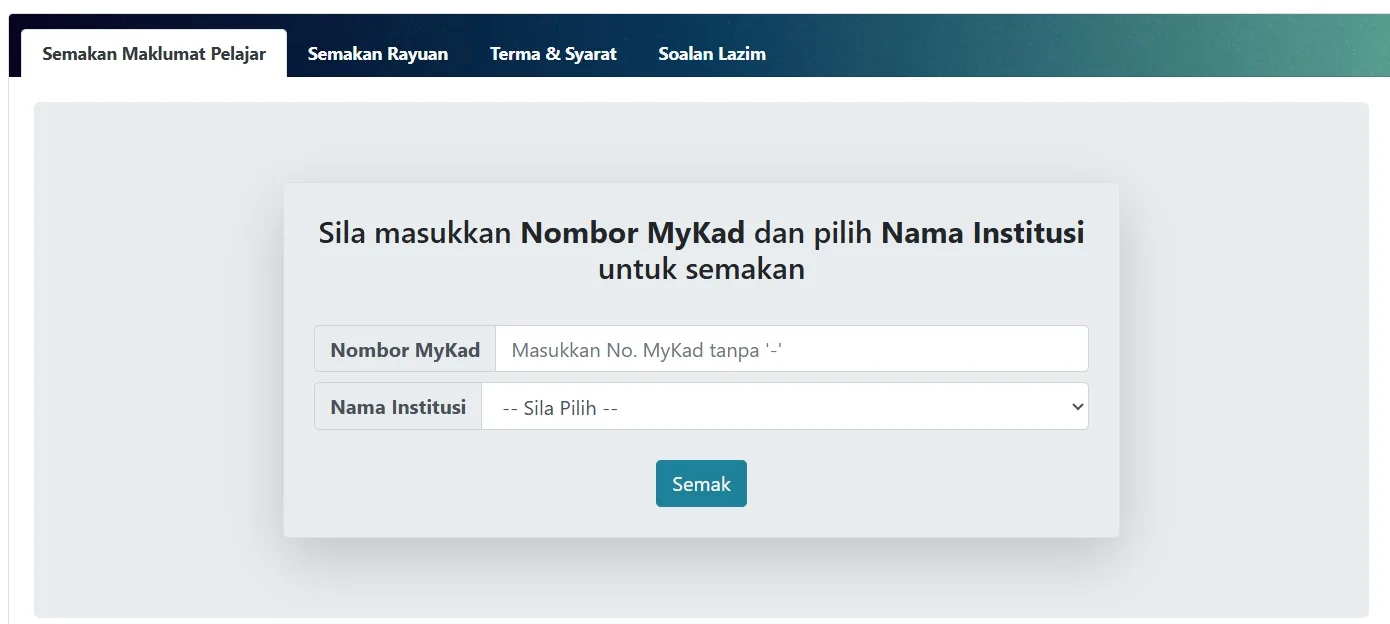
Task: Click the Nombor MyKad field label
Action: pos(405,349)
